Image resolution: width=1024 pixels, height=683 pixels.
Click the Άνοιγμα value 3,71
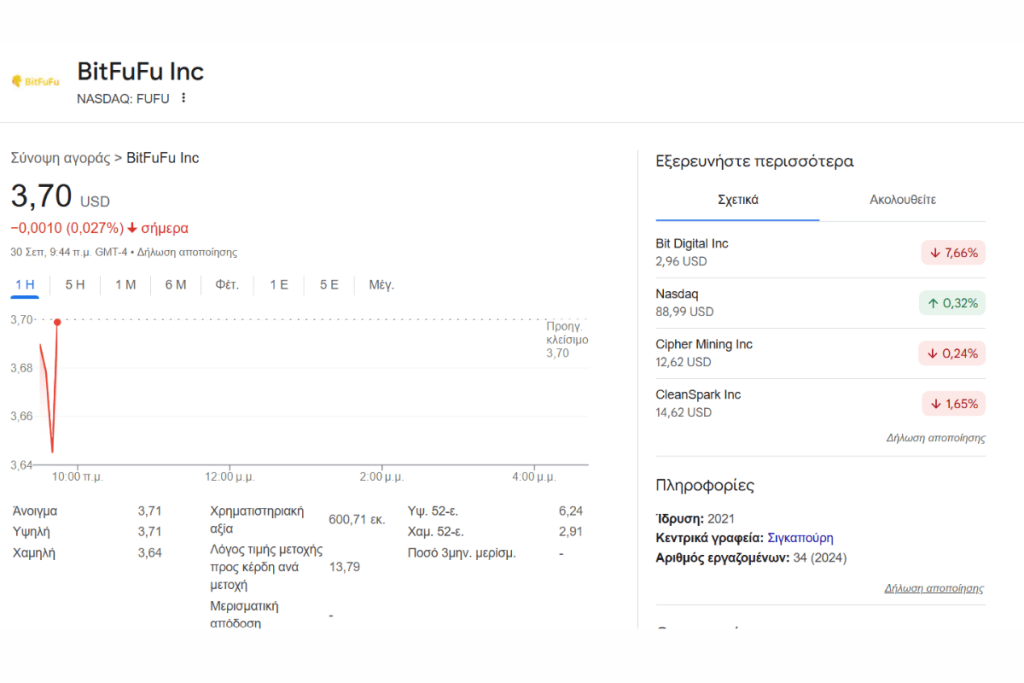point(150,511)
